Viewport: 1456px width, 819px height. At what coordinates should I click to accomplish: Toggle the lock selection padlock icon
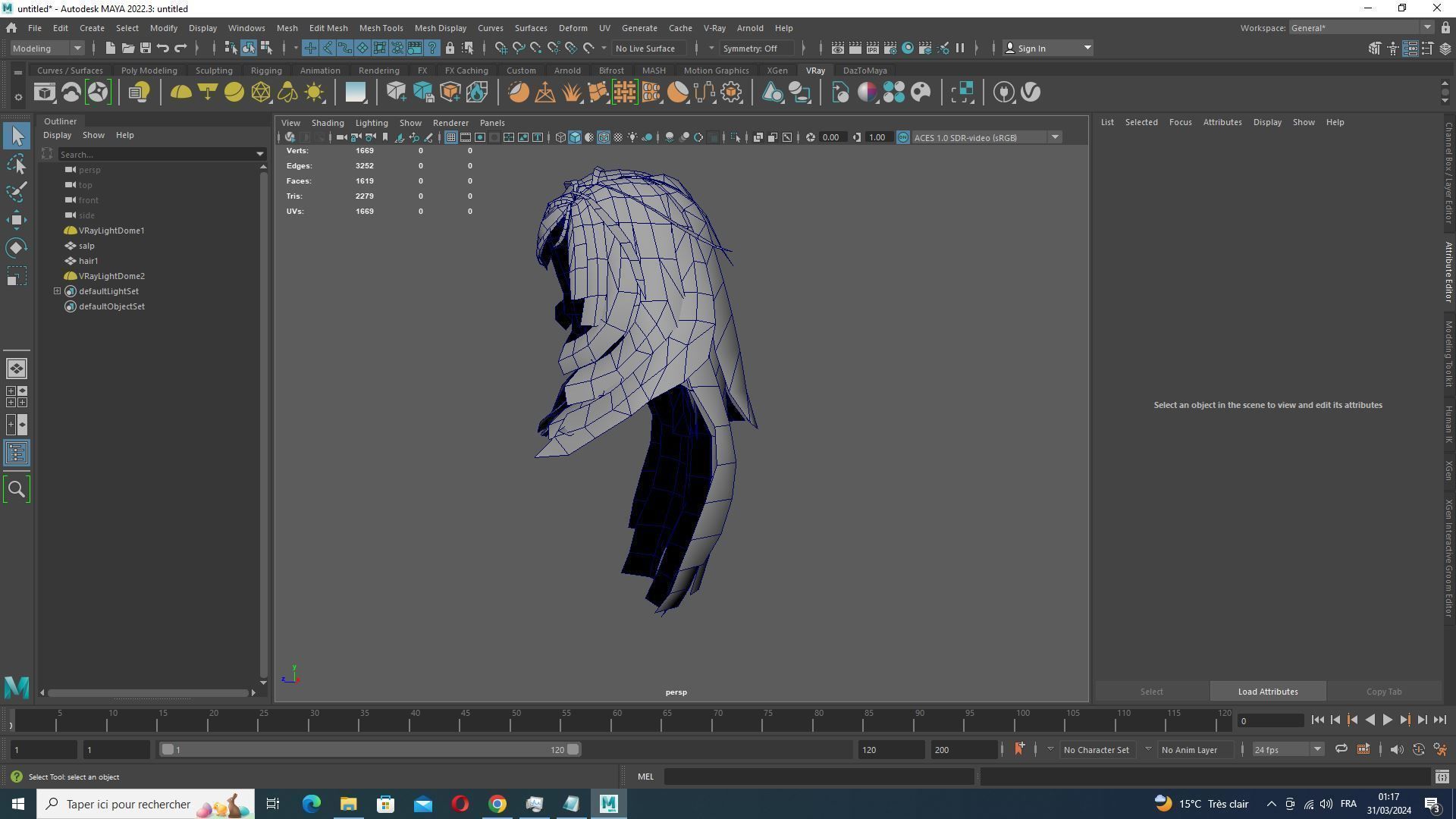click(x=450, y=49)
